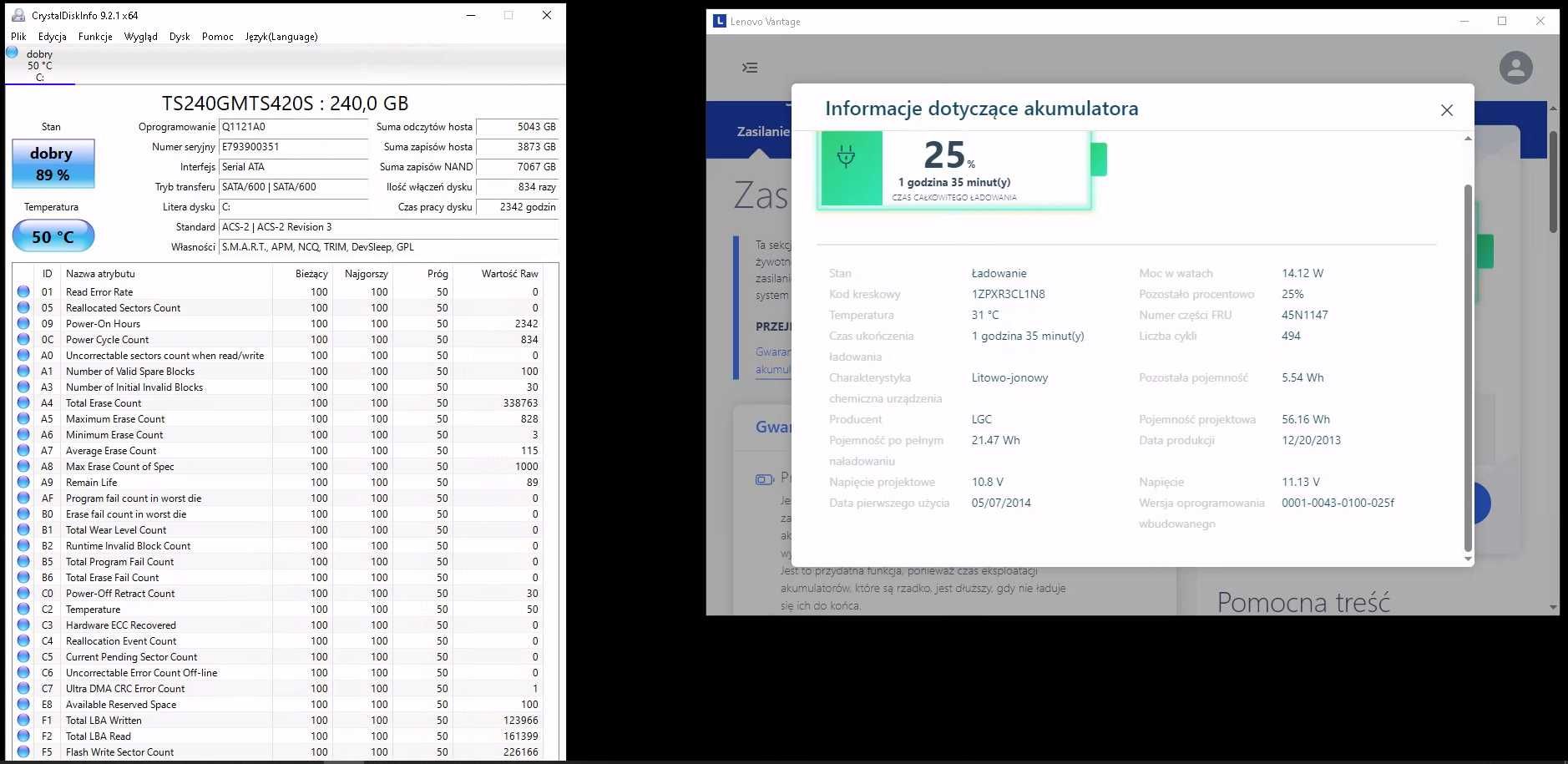1568x764 pixels.
Task: Click status icon of Remain Life row
Action: pyautogui.click(x=23, y=483)
